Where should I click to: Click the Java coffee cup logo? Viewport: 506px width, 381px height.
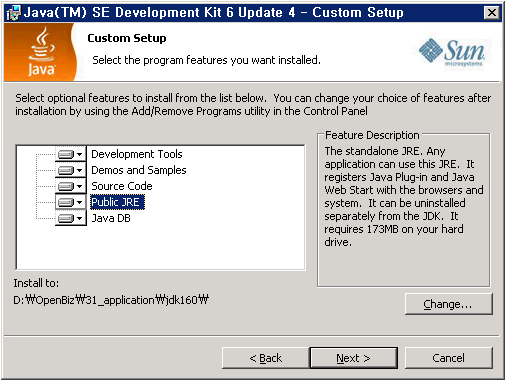coord(41,52)
